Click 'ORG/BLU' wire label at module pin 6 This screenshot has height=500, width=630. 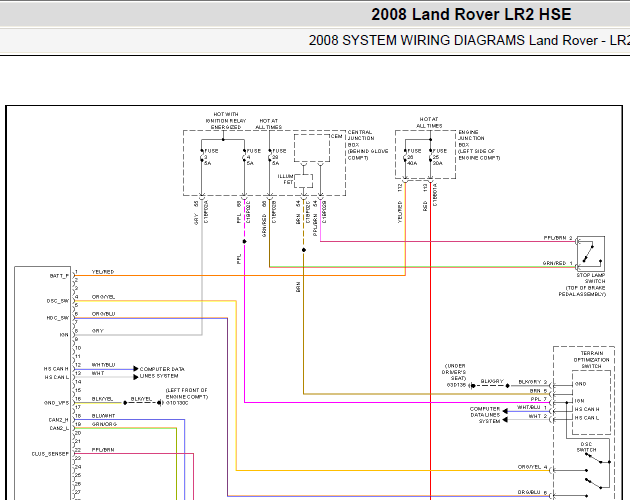[x=103, y=314]
